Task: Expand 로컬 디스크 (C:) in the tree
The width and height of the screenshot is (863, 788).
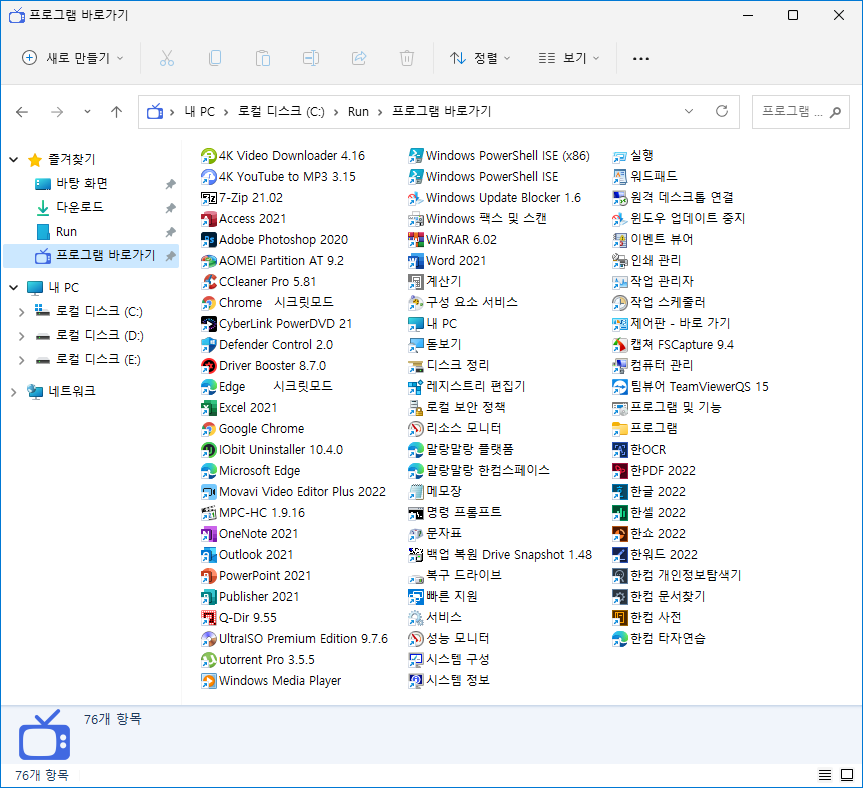Action: click(x=21, y=312)
